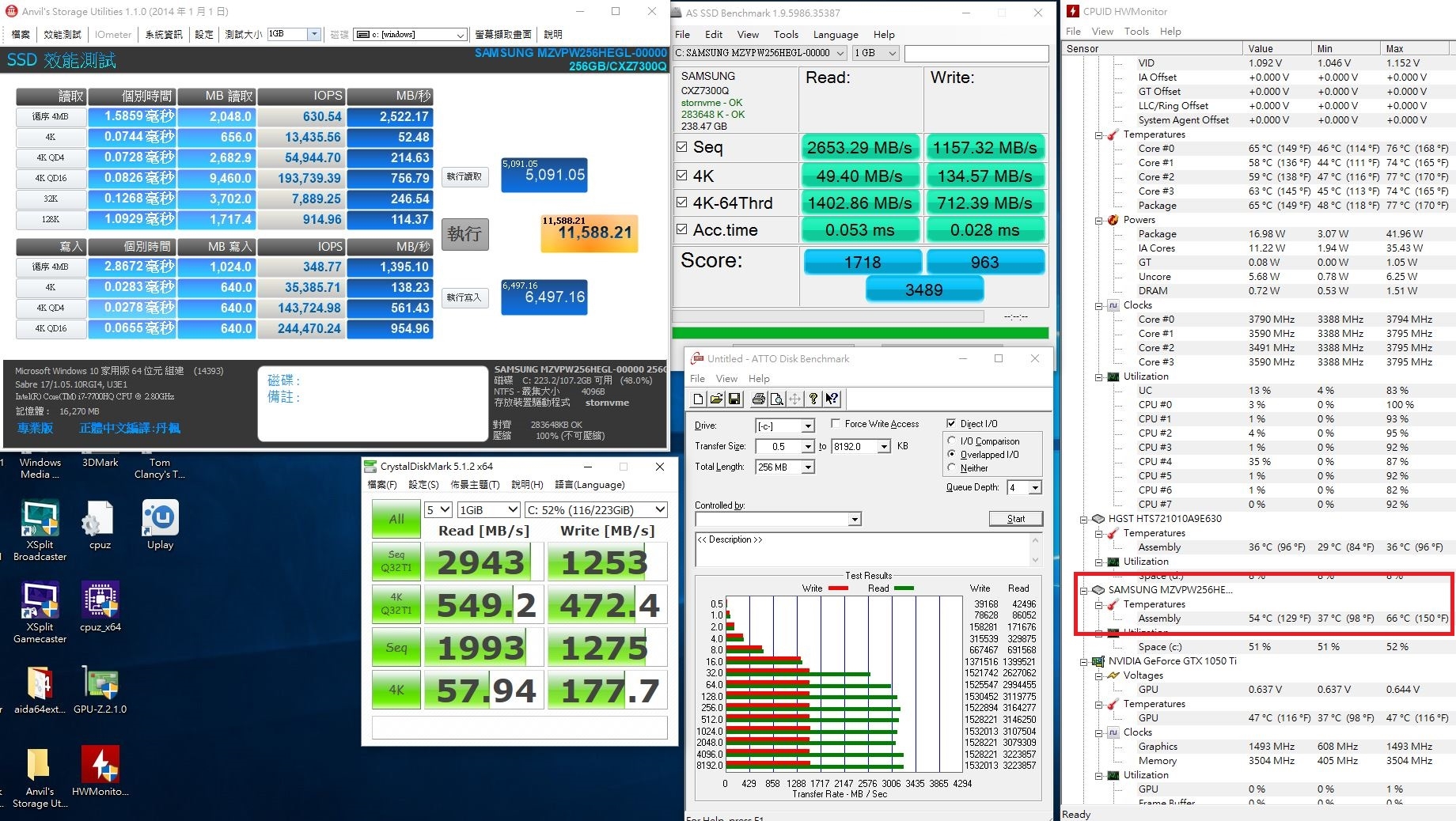This screenshot has height=821, width=1456.
Task: Click GPU icon beside NVIDIA GeForce GTX 1050 Ti
Action: click(1098, 661)
